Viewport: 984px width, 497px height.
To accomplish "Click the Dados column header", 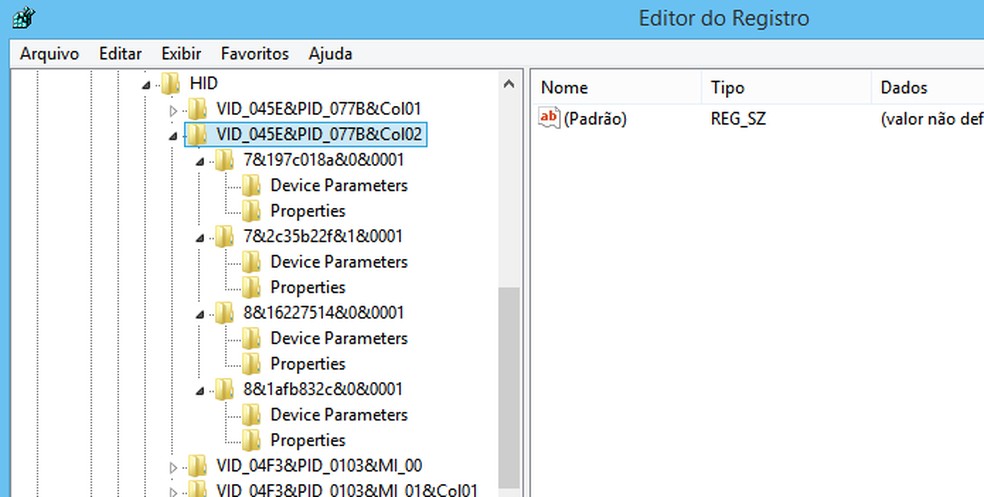I will [928, 88].
